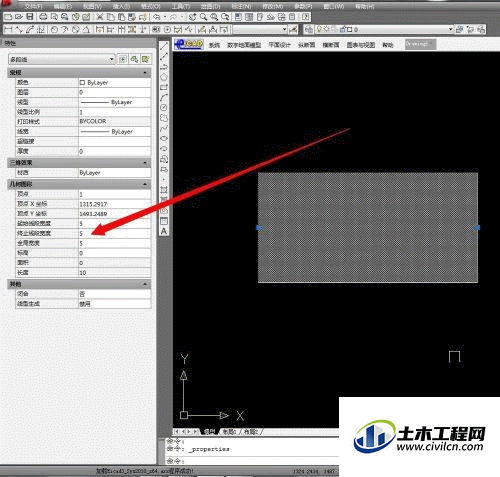Screen dimensions: 500x477
Task: Choose the Revision Cloud tool
Action: (x=164, y=118)
